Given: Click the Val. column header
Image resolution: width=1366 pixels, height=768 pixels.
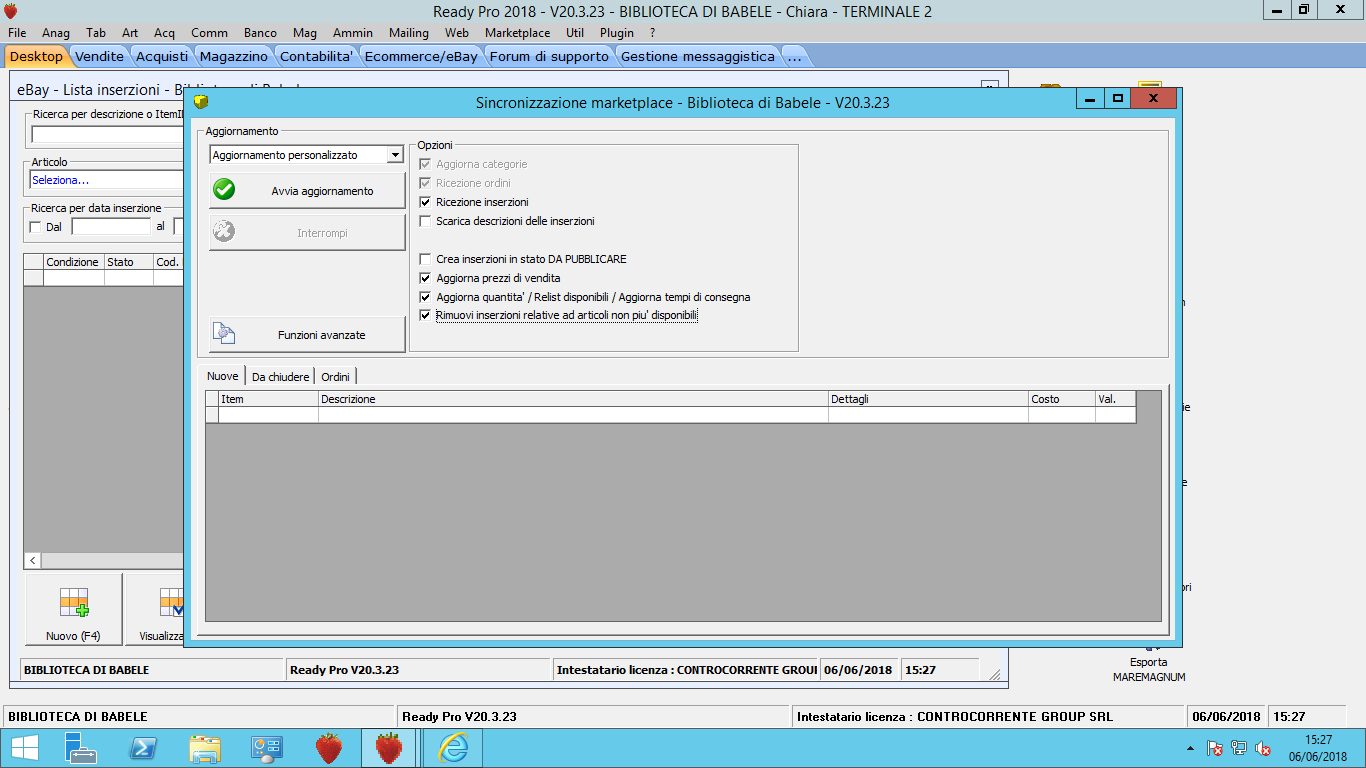Looking at the screenshot, I should (1115, 399).
